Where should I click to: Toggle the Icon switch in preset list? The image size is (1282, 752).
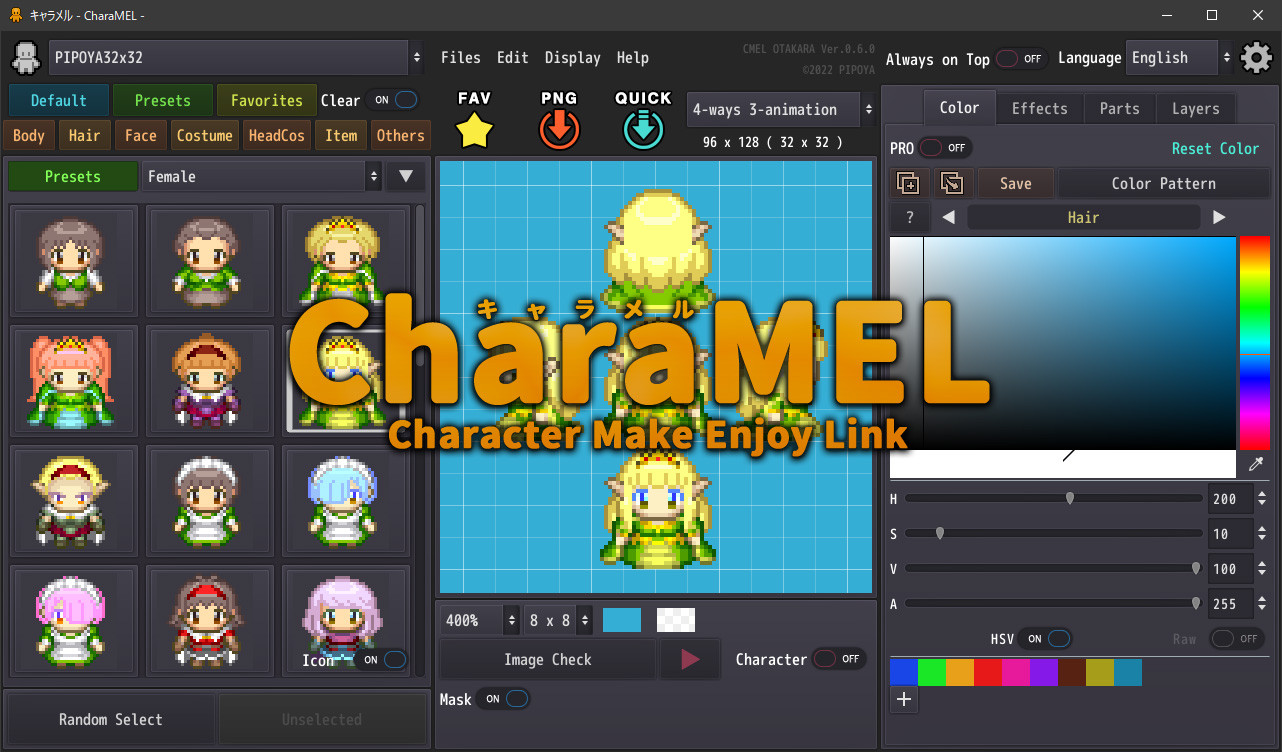pyautogui.click(x=383, y=660)
